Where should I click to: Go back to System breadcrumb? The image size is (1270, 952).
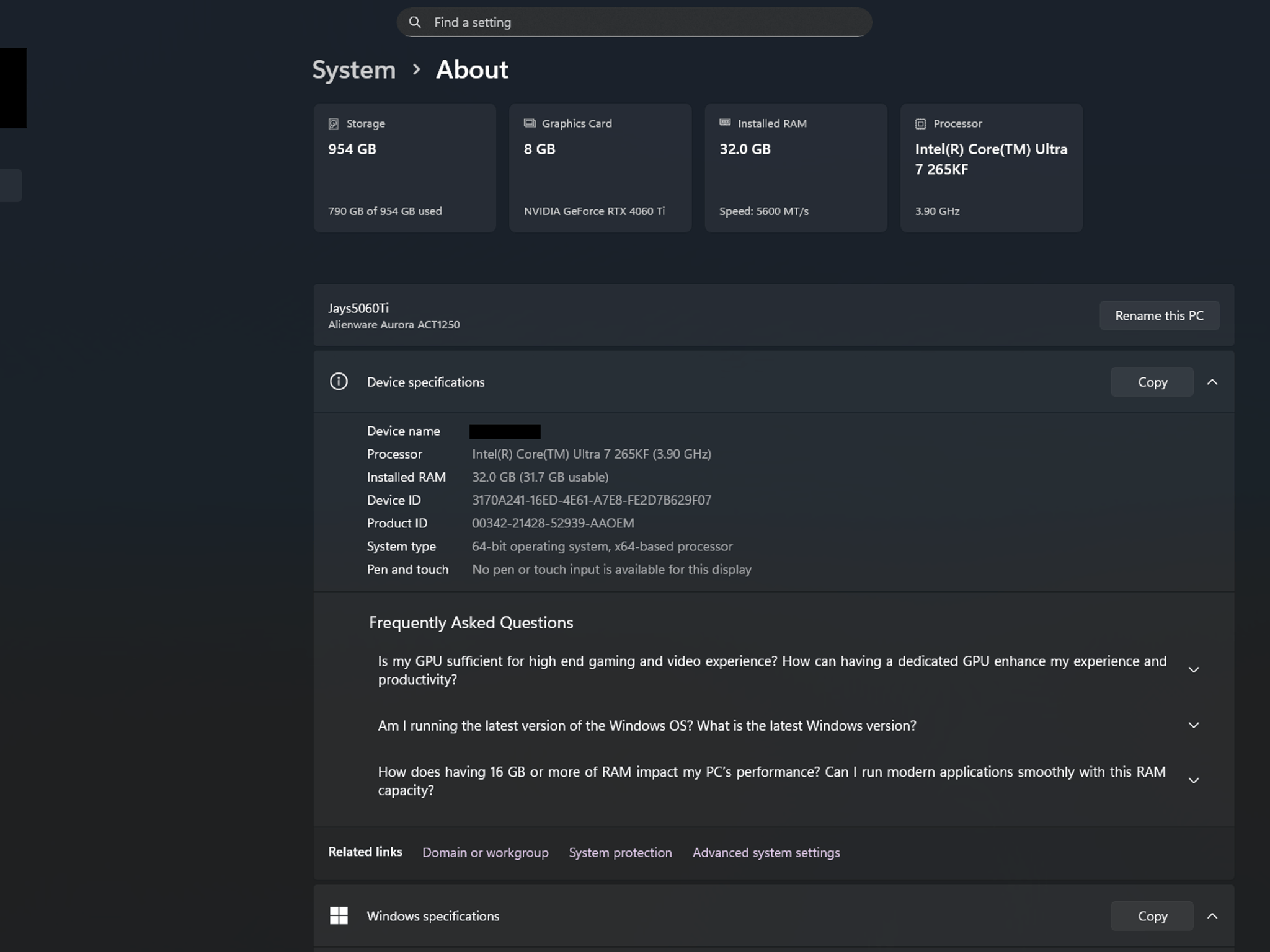click(x=353, y=69)
